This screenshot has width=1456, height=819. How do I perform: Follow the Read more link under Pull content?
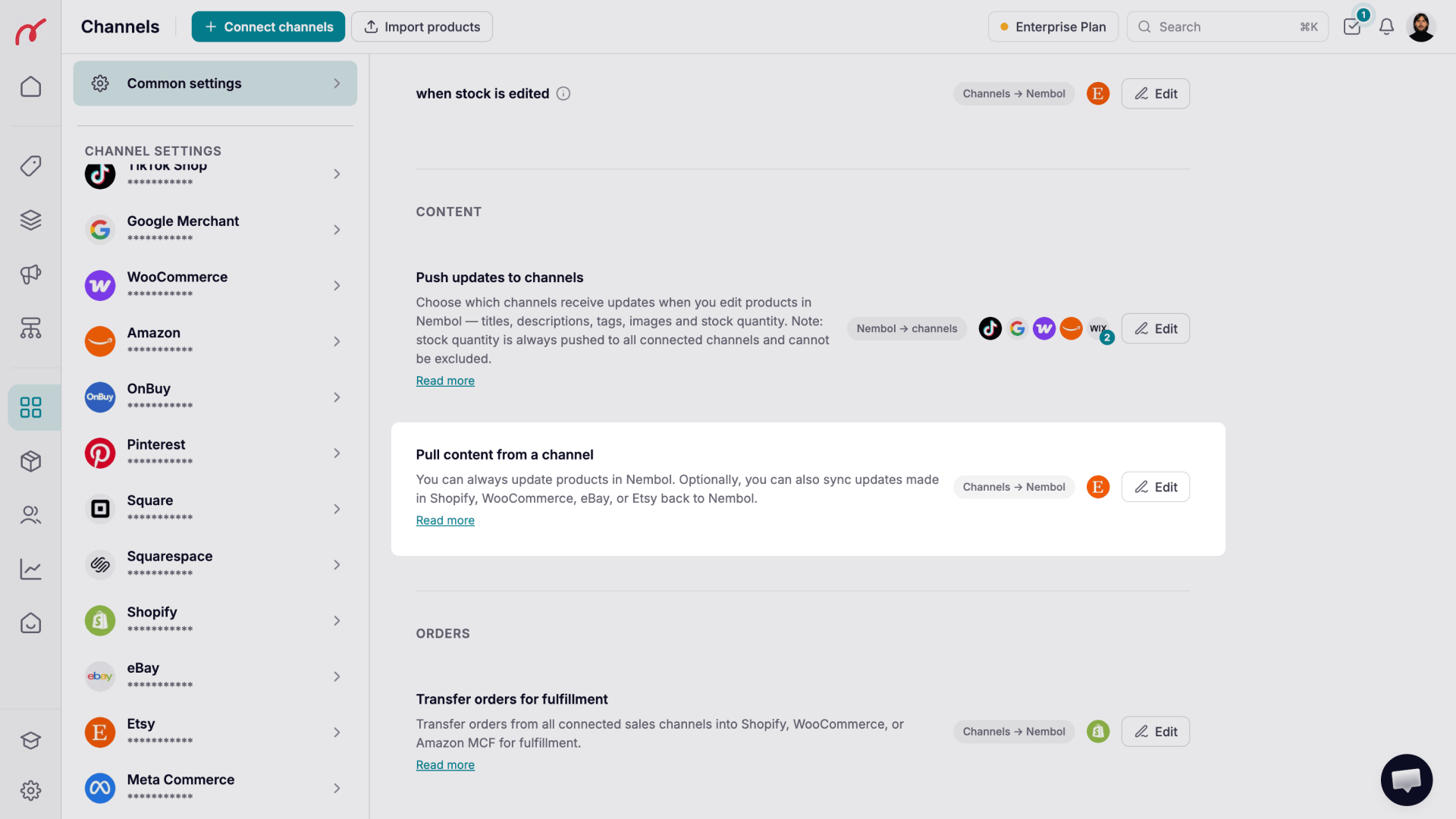point(445,520)
